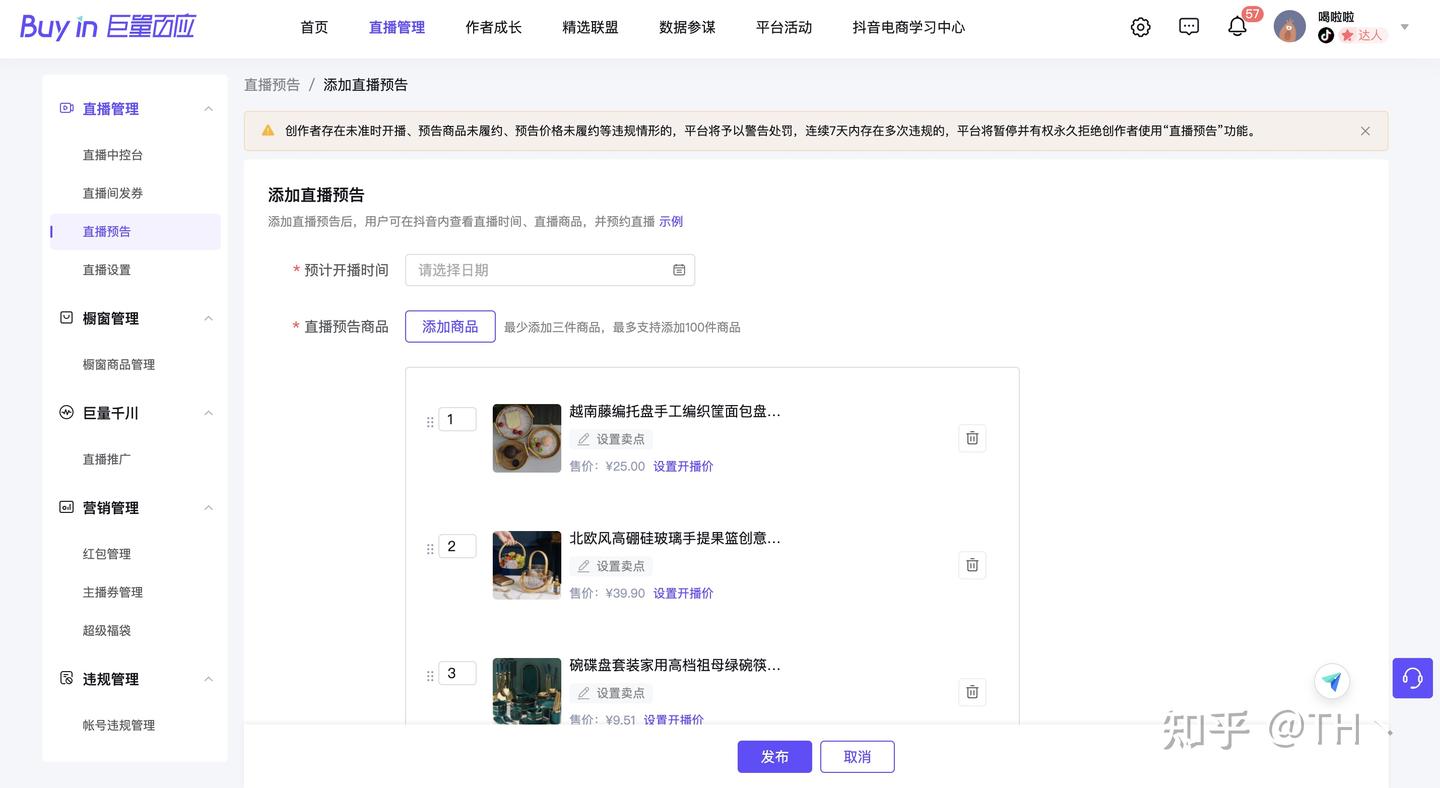1440x788 pixels.
Task: Grab drag handle for product 3
Action: (x=430, y=676)
